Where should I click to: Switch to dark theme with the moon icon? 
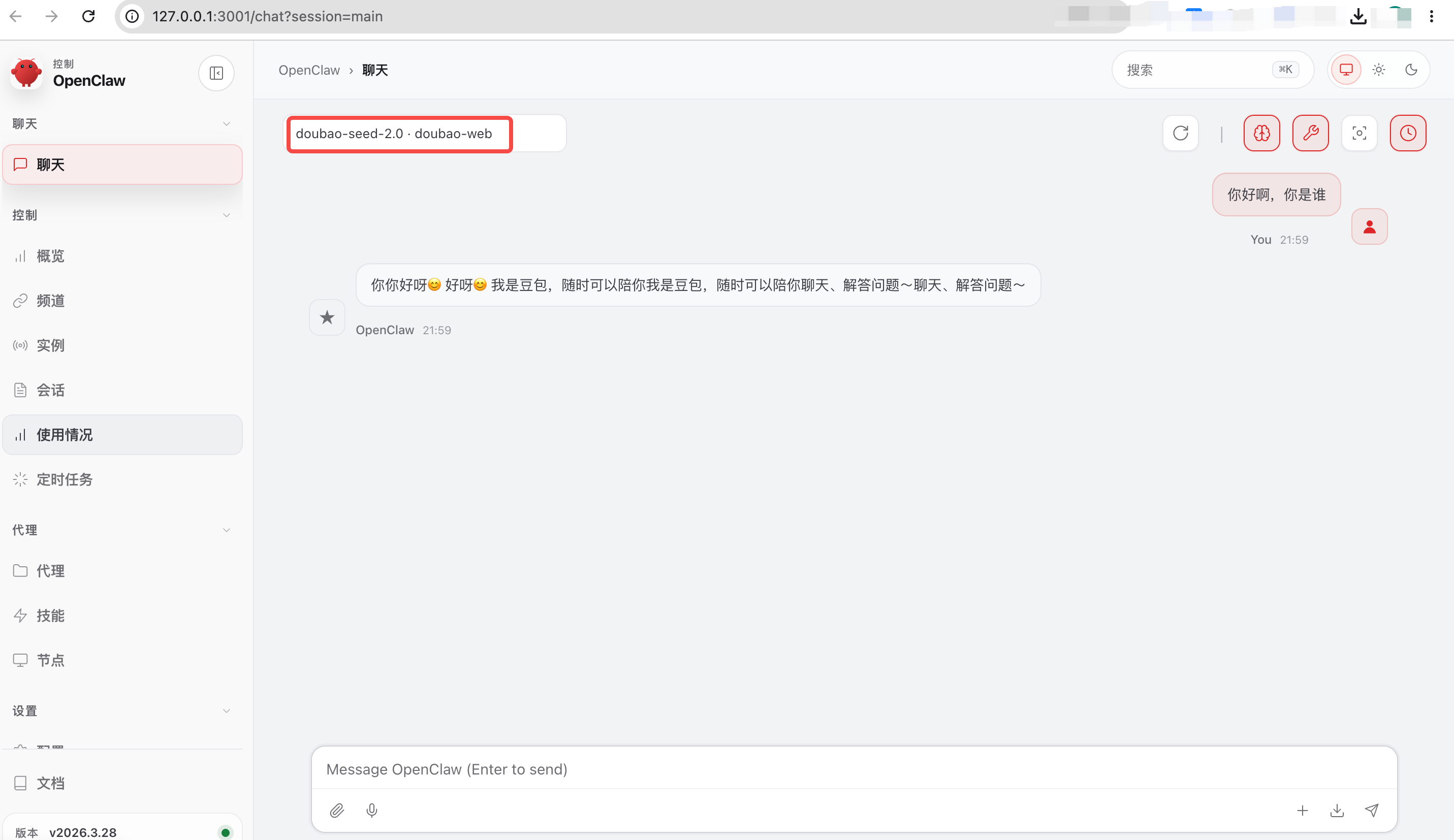tap(1411, 70)
